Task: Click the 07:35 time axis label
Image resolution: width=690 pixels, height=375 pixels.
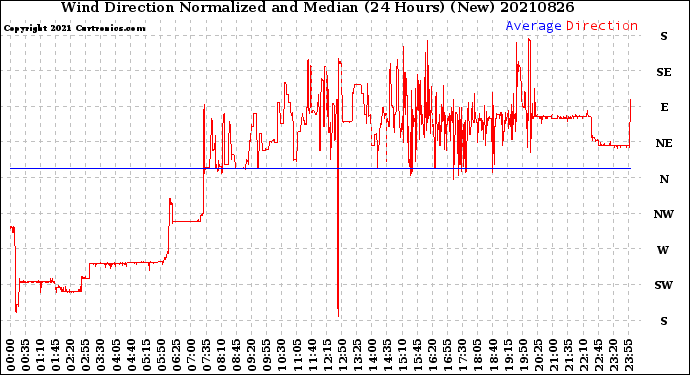Action: click(x=206, y=355)
